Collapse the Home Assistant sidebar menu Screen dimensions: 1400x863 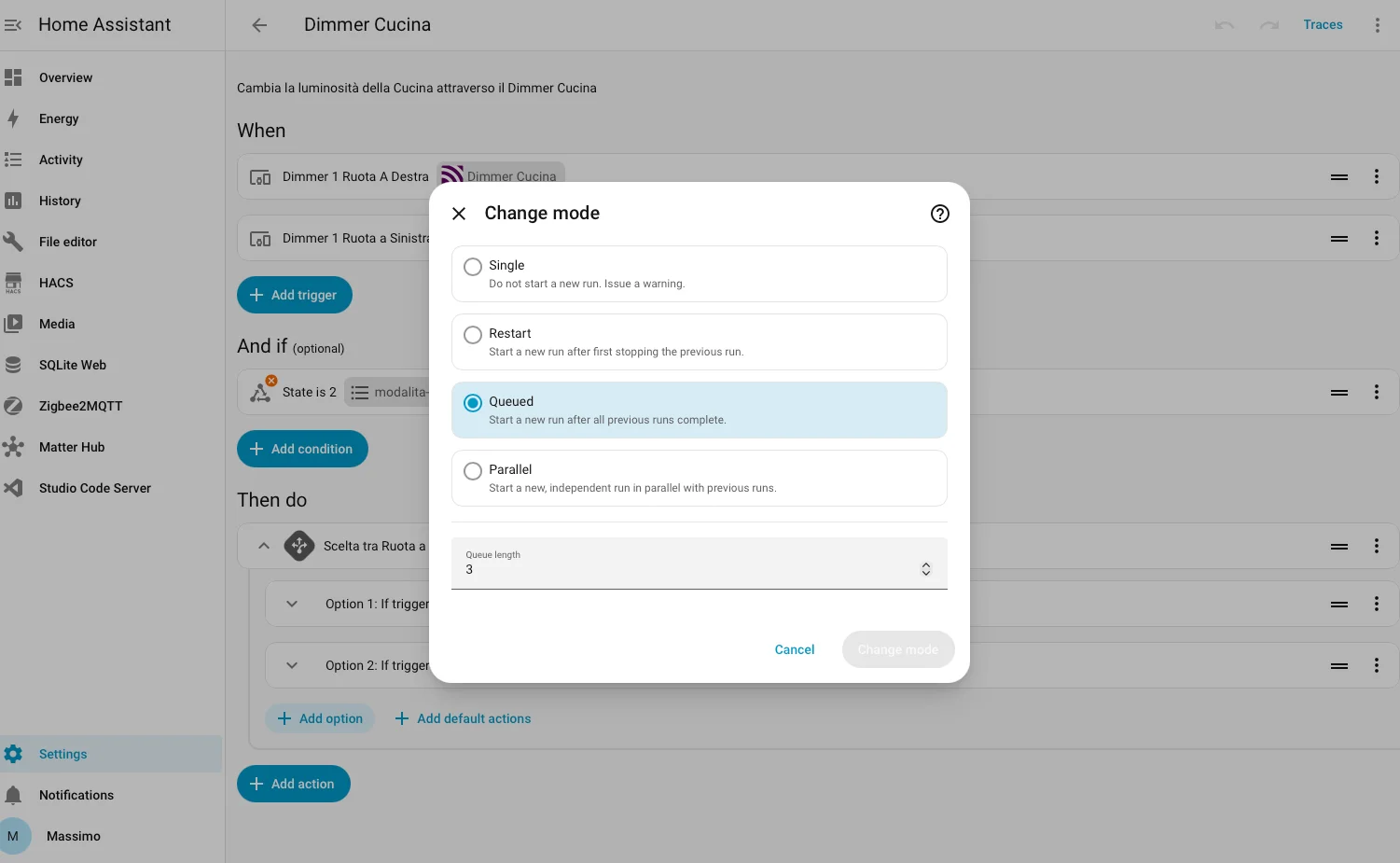(13, 25)
